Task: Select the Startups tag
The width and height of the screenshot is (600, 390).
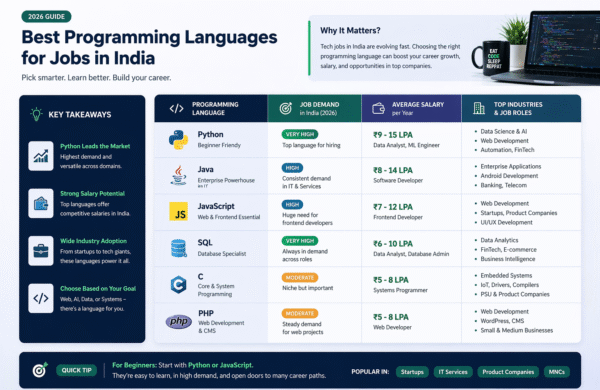Action: [412, 372]
